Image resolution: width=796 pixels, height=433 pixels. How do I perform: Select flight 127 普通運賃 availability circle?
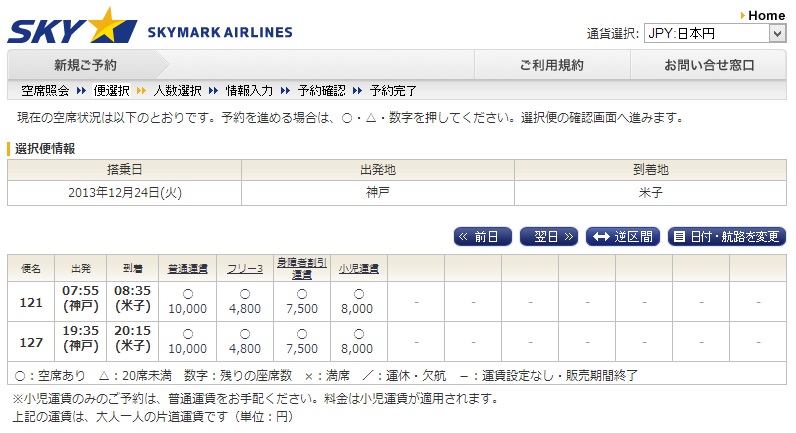tap(188, 334)
